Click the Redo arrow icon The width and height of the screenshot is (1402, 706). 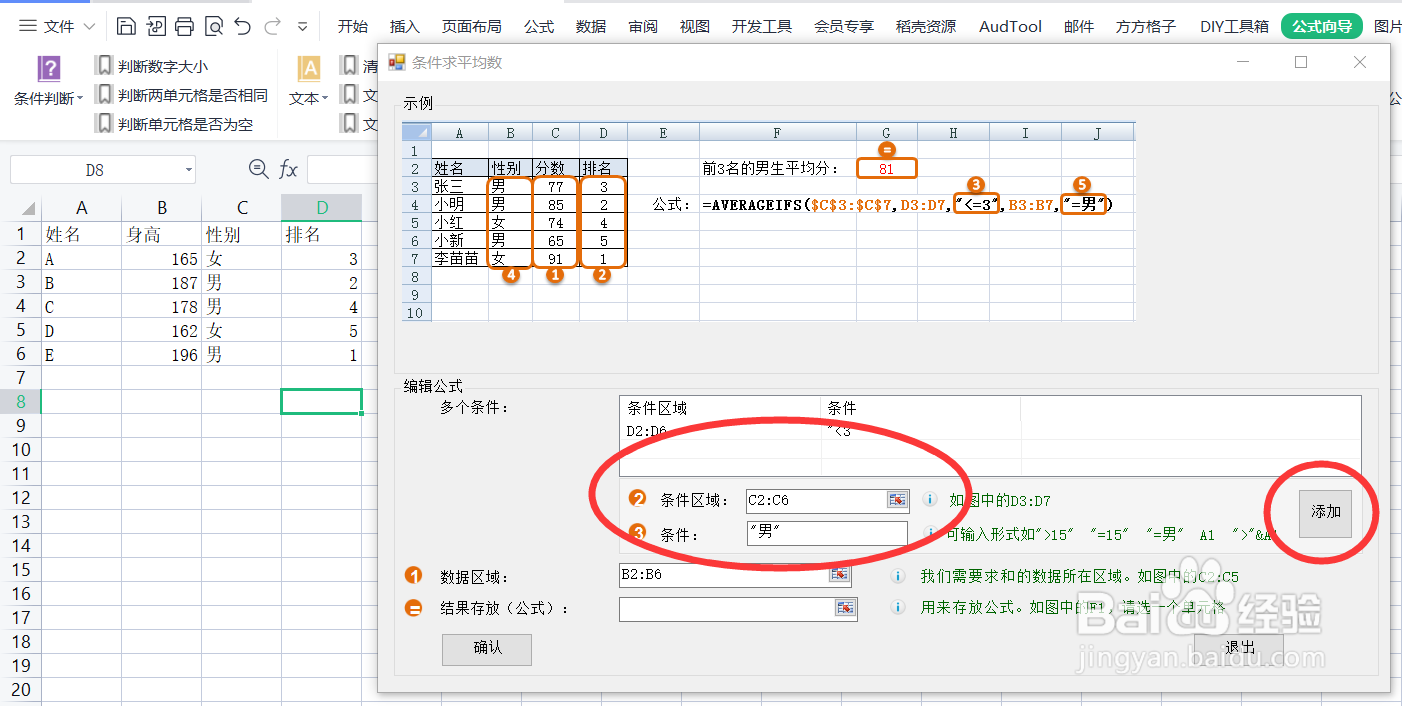pyautogui.click(x=271, y=27)
